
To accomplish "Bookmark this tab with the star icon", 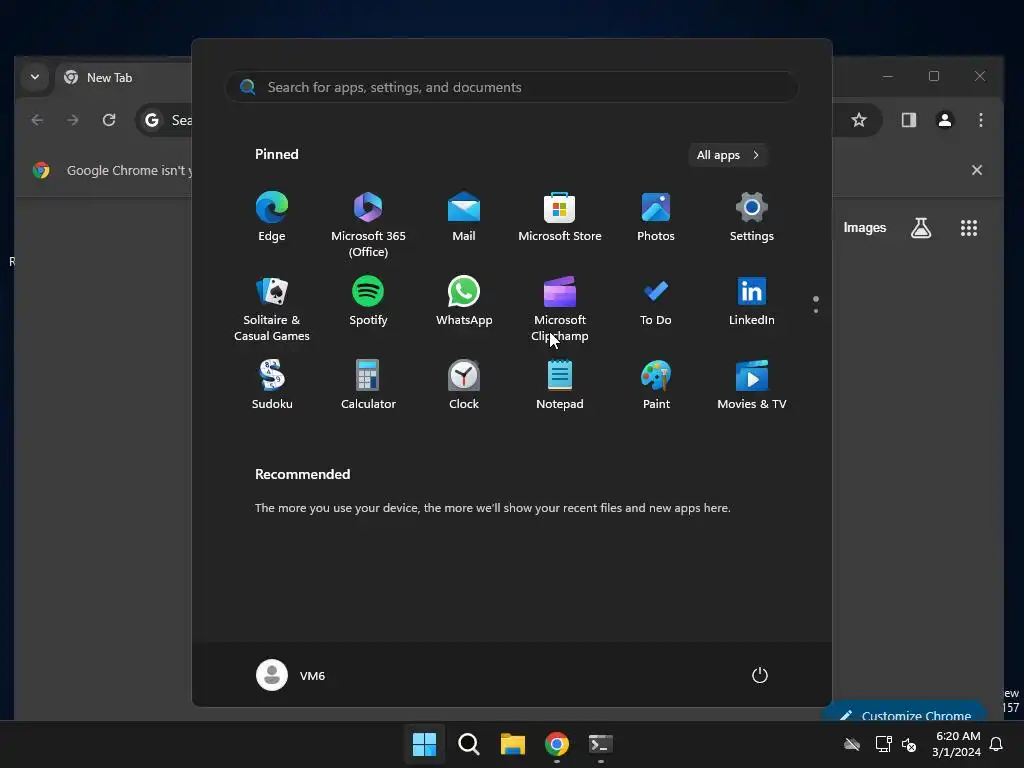I will coord(859,120).
